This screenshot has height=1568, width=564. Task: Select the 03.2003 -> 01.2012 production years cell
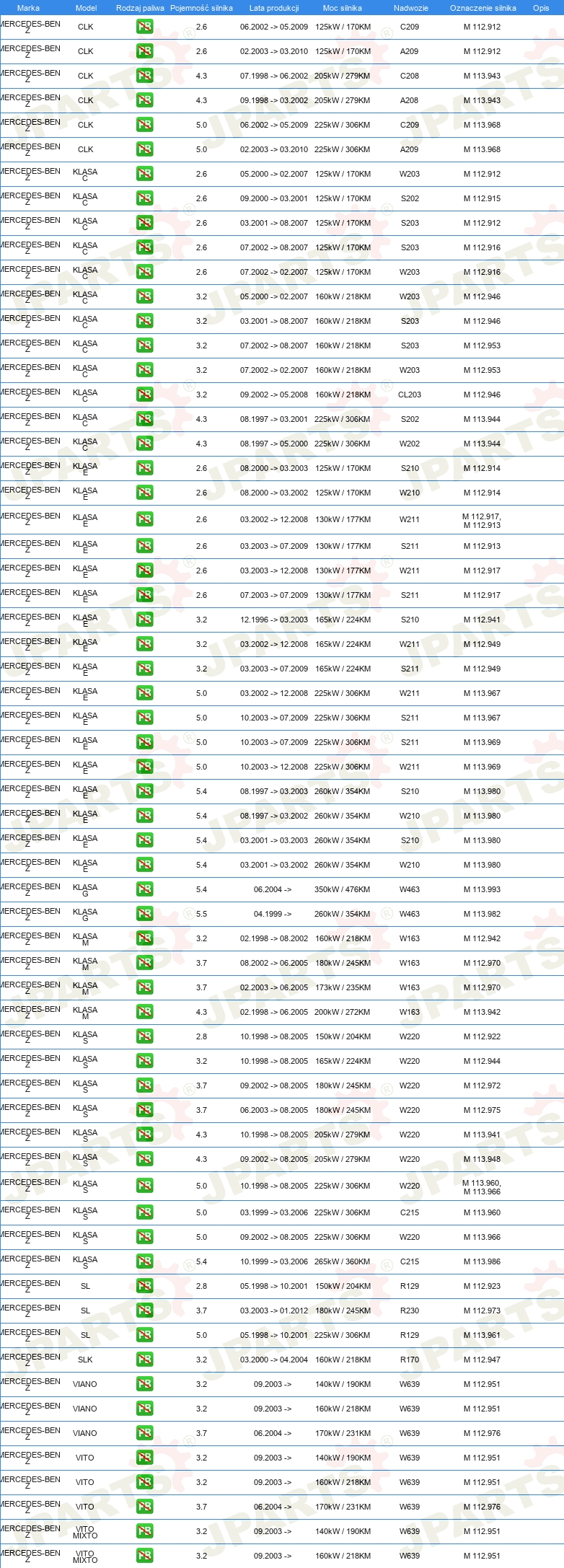coord(274,1311)
